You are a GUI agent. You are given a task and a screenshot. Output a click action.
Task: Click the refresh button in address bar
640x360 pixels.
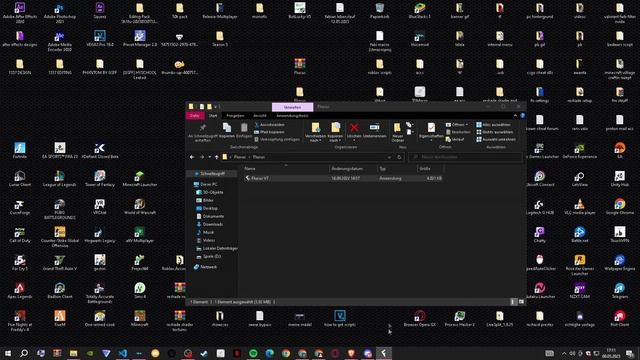pos(400,157)
